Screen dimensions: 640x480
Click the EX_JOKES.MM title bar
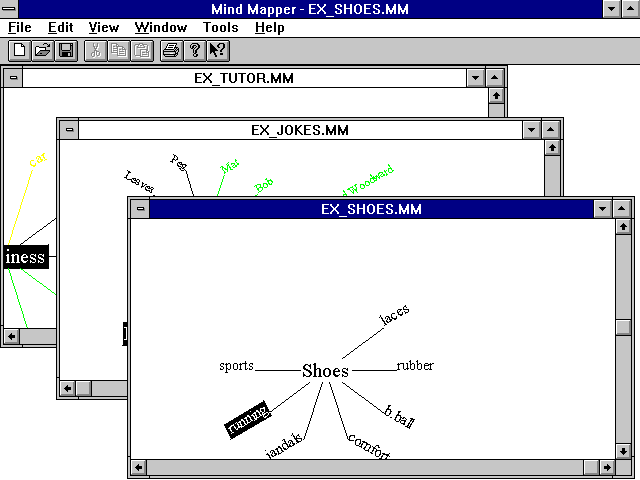tap(300, 130)
